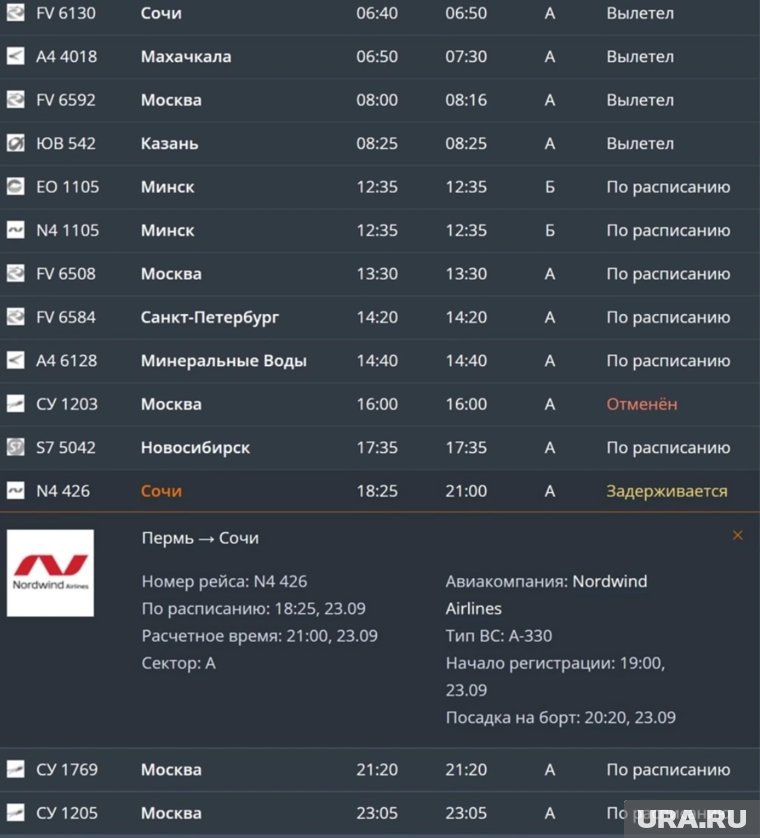Click the Azimuth icon beside A4 4018
This screenshot has width=760, height=838.
[15, 56]
